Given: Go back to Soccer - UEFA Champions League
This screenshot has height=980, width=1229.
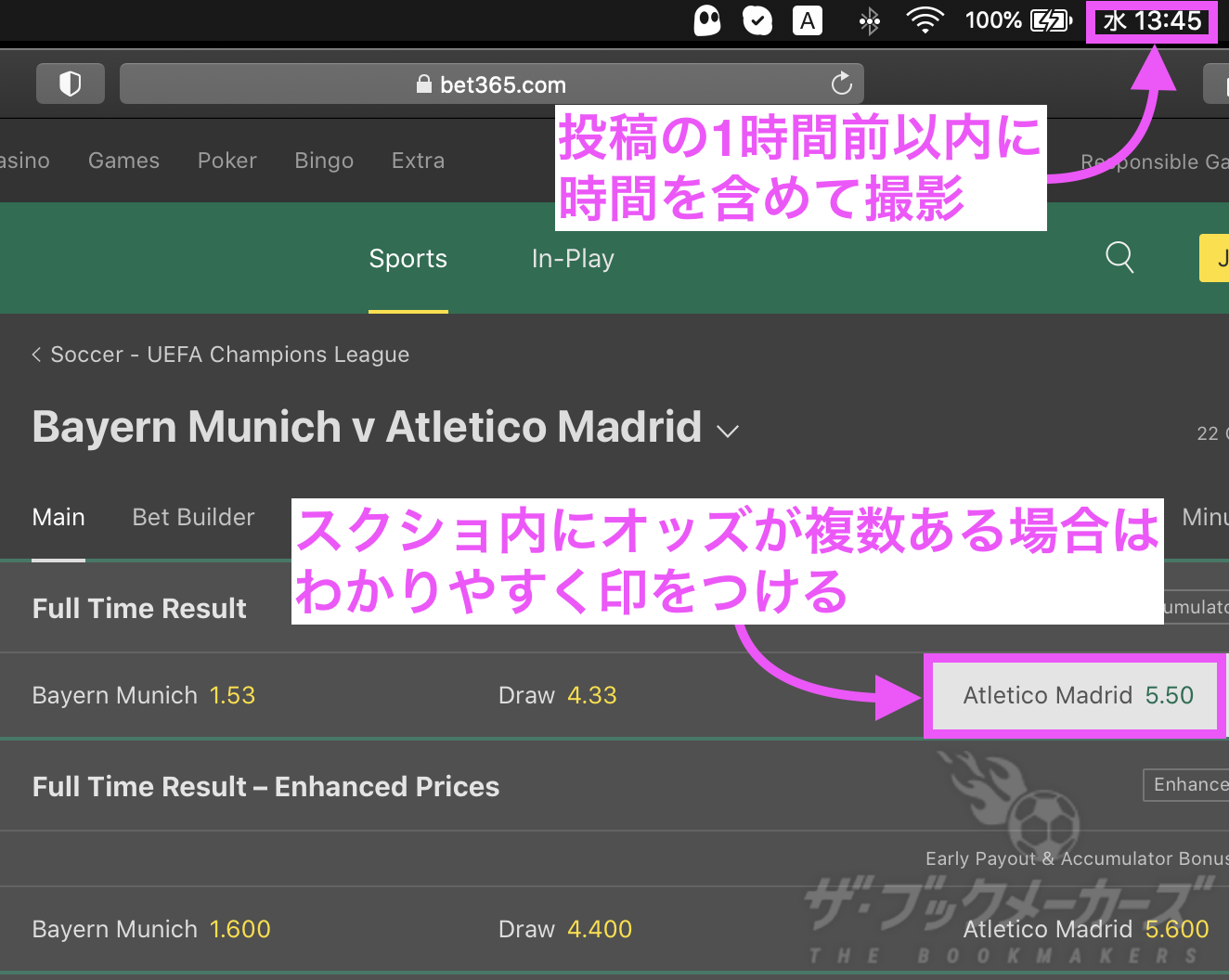Looking at the screenshot, I should coord(221,355).
